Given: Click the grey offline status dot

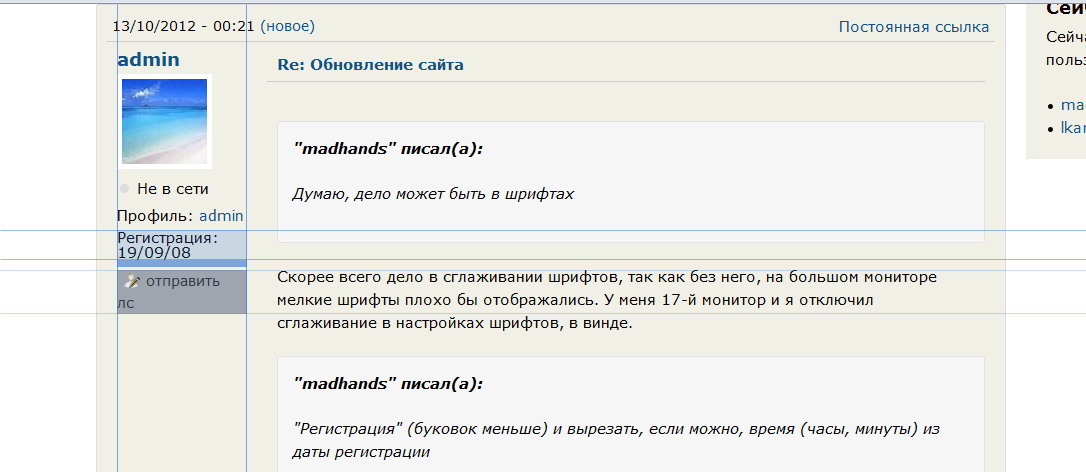Looking at the screenshot, I should [124, 189].
